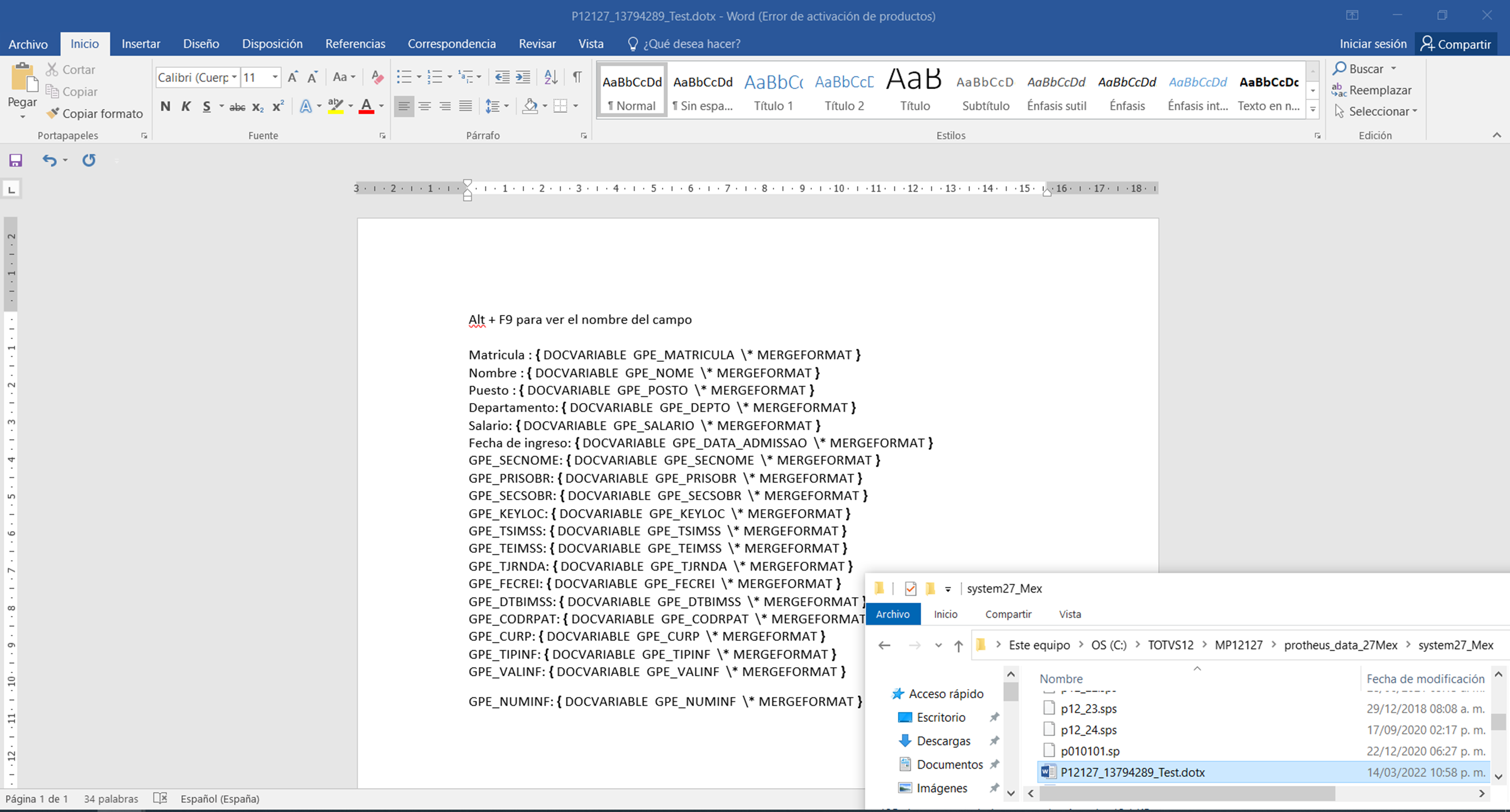The width and height of the screenshot is (1510, 812).
Task: Click the Save icon in quick access toolbar
Action: (x=15, y=160)
